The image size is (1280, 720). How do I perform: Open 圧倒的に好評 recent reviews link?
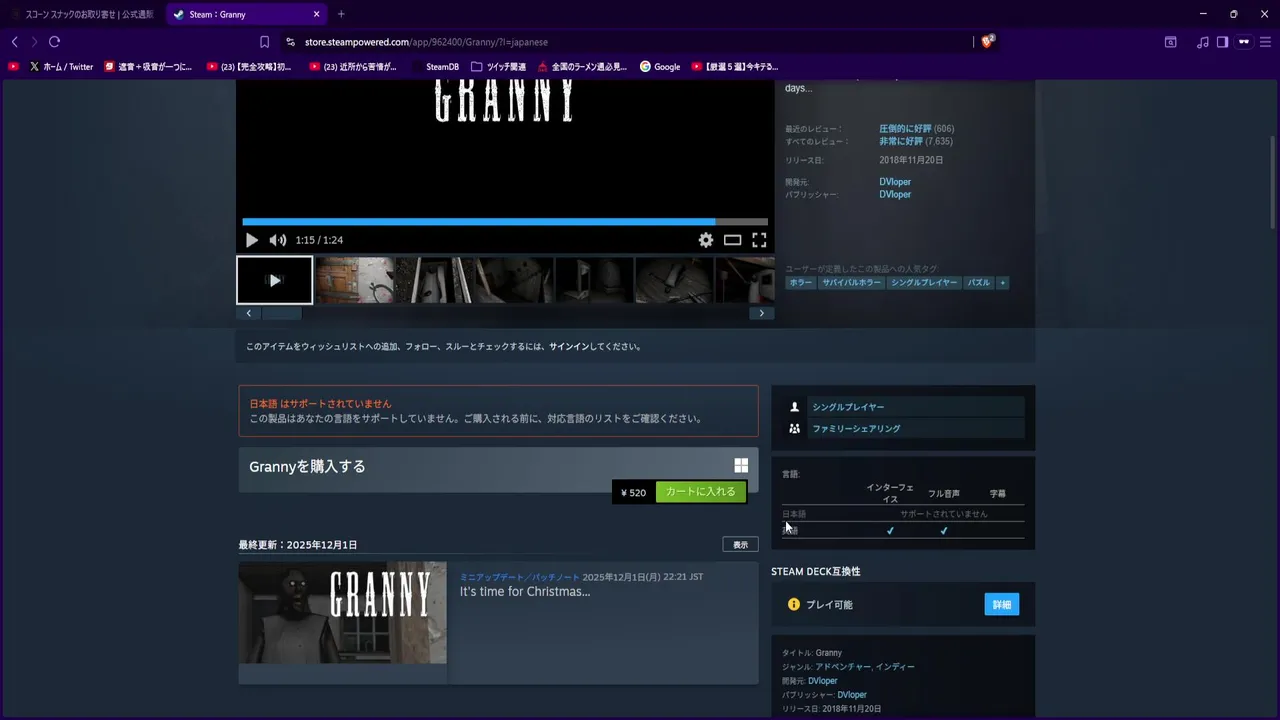point(905,129)
